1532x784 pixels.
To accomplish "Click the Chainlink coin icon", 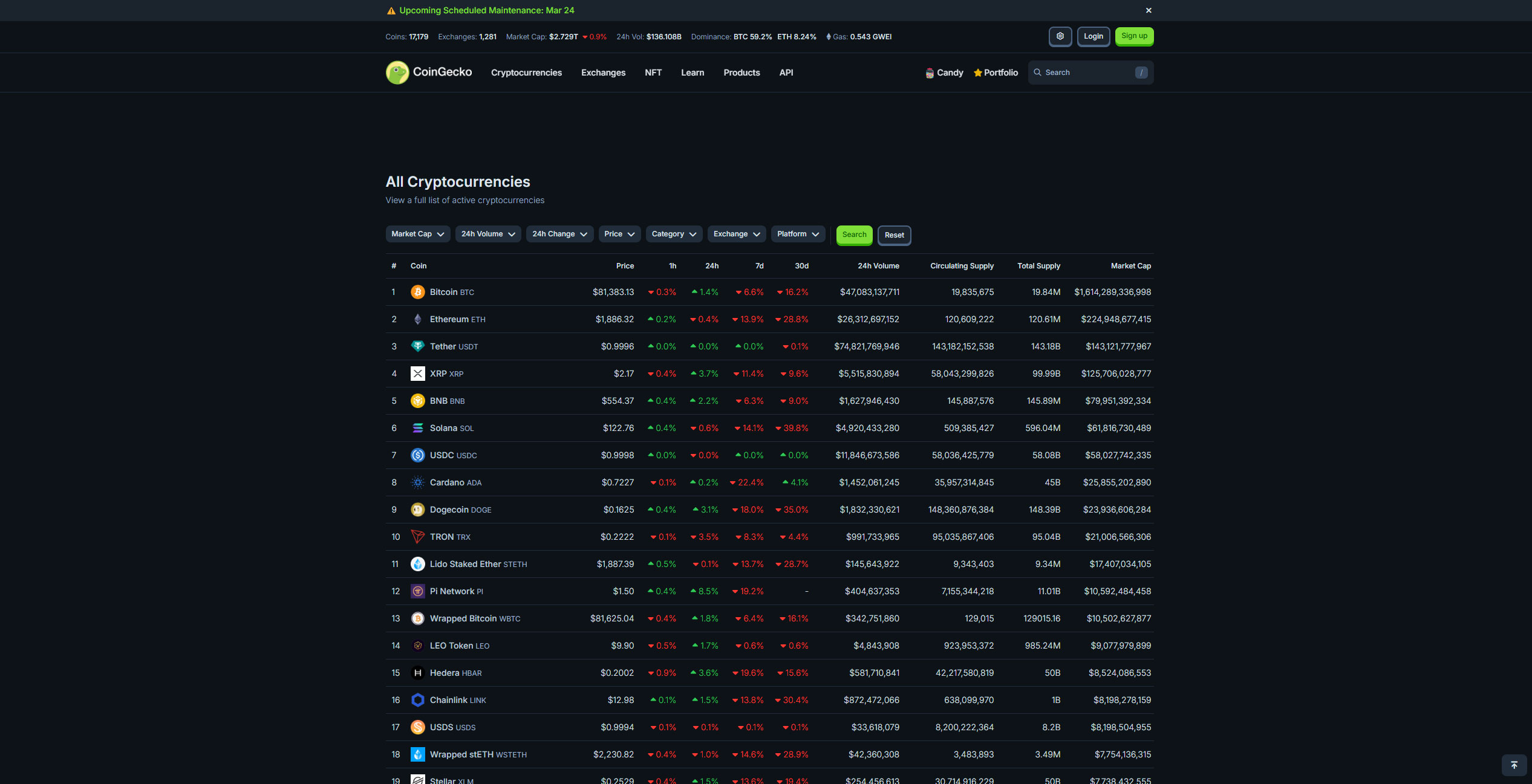I will 418,700.
